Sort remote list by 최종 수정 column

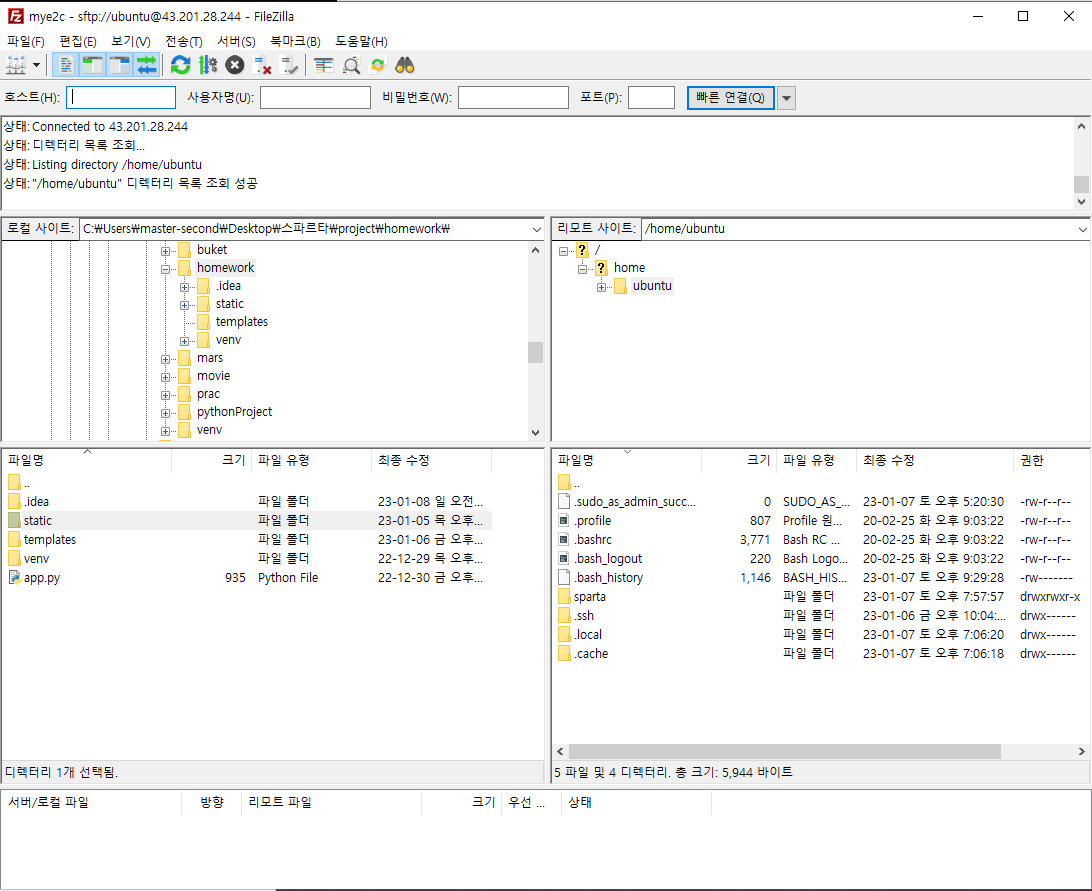tap(934, 460)
